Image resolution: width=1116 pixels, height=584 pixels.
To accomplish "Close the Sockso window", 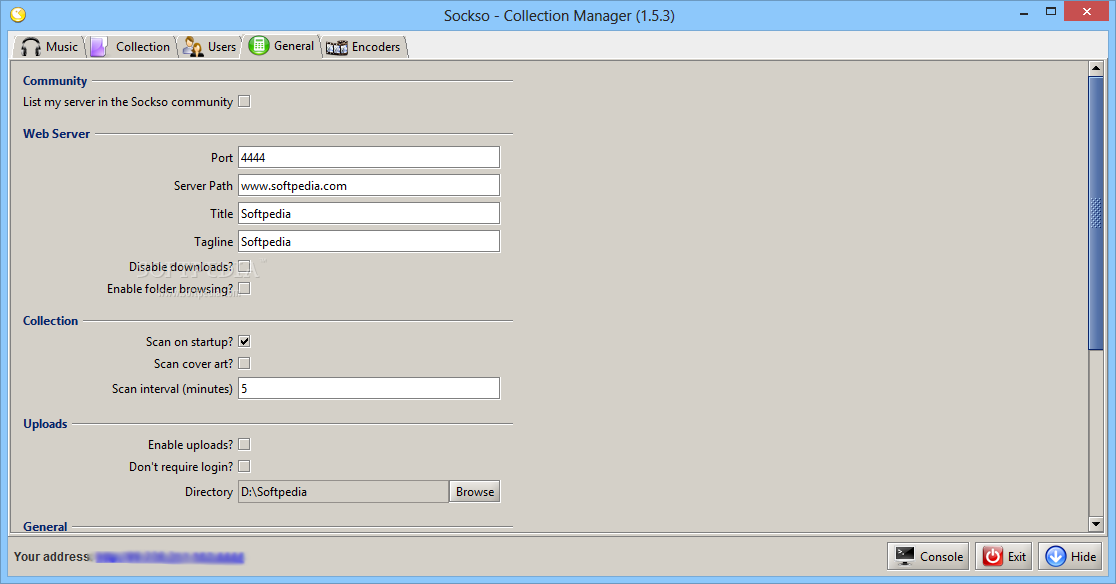I will [1087, 11].
